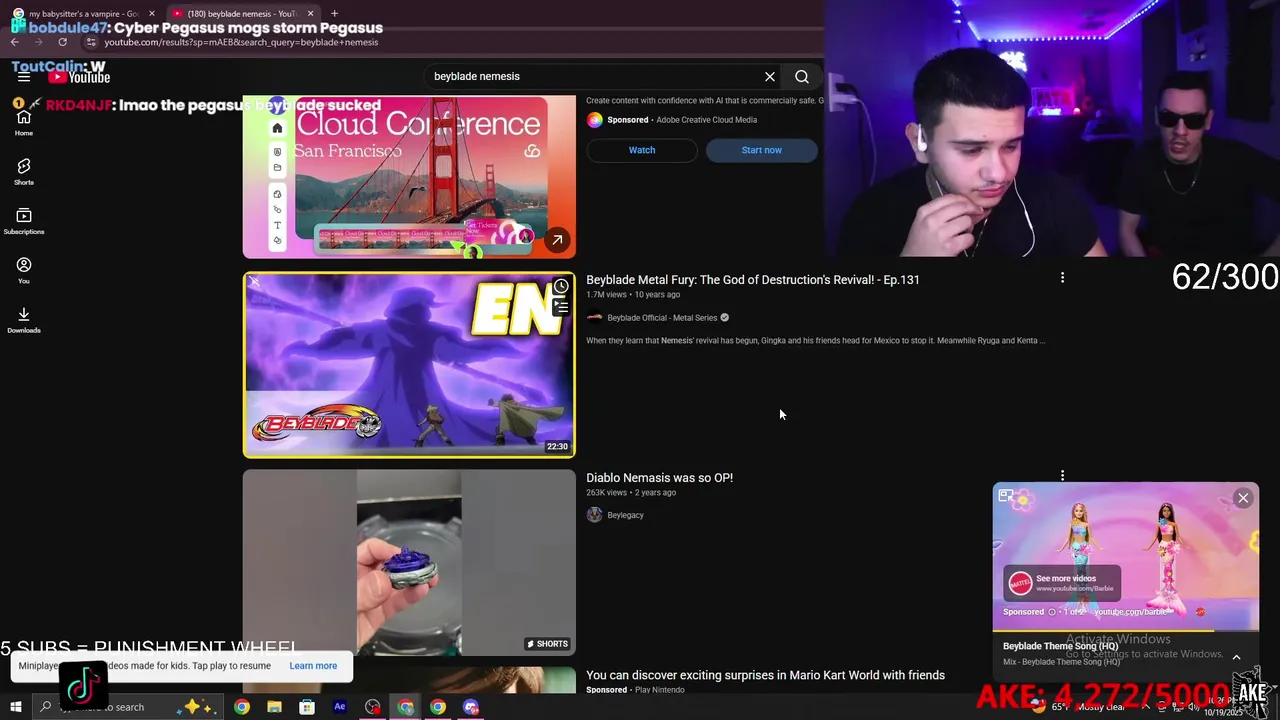Click the Watch button on Adobe ad

(642, 150)
